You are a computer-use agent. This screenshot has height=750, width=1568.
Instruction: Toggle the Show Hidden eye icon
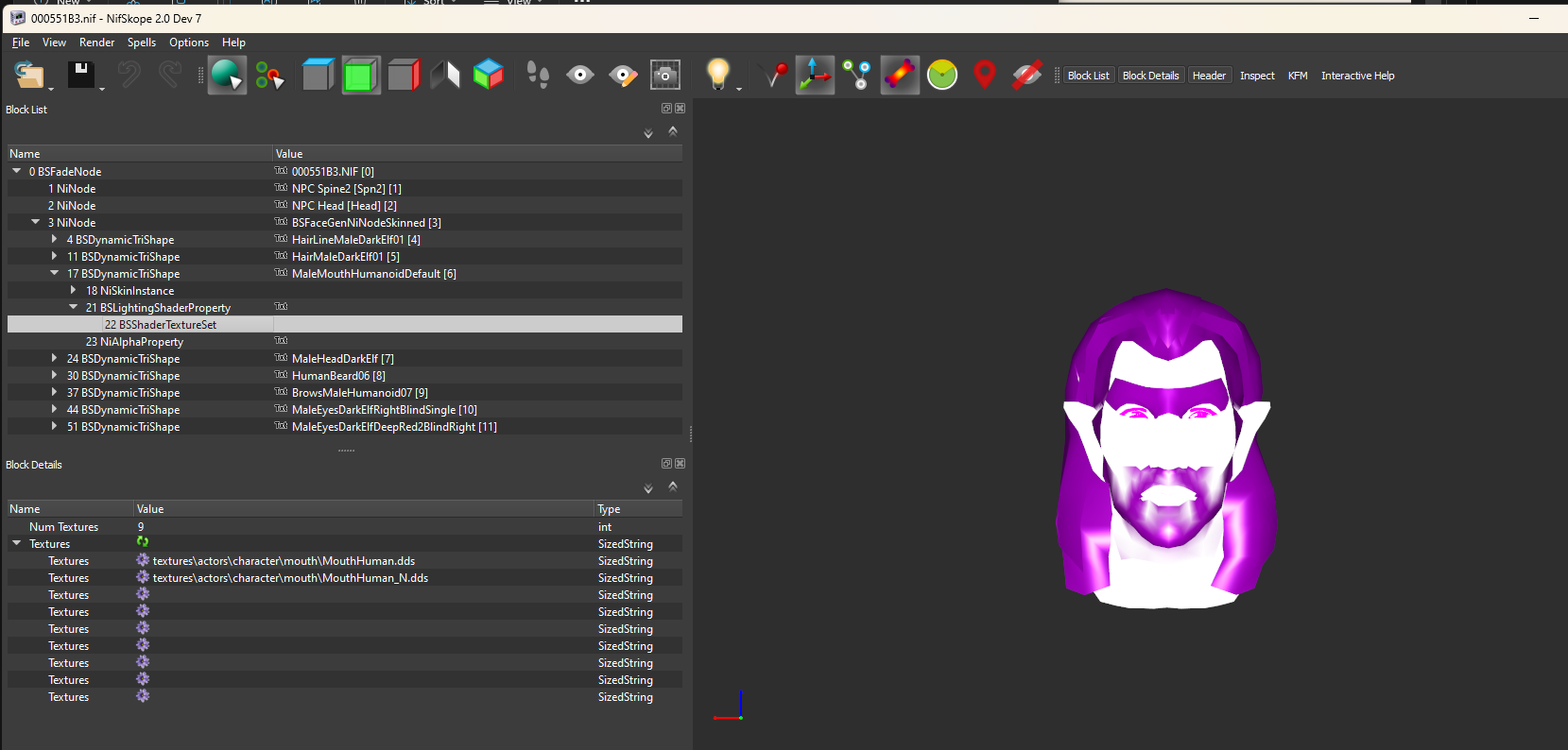580,75
